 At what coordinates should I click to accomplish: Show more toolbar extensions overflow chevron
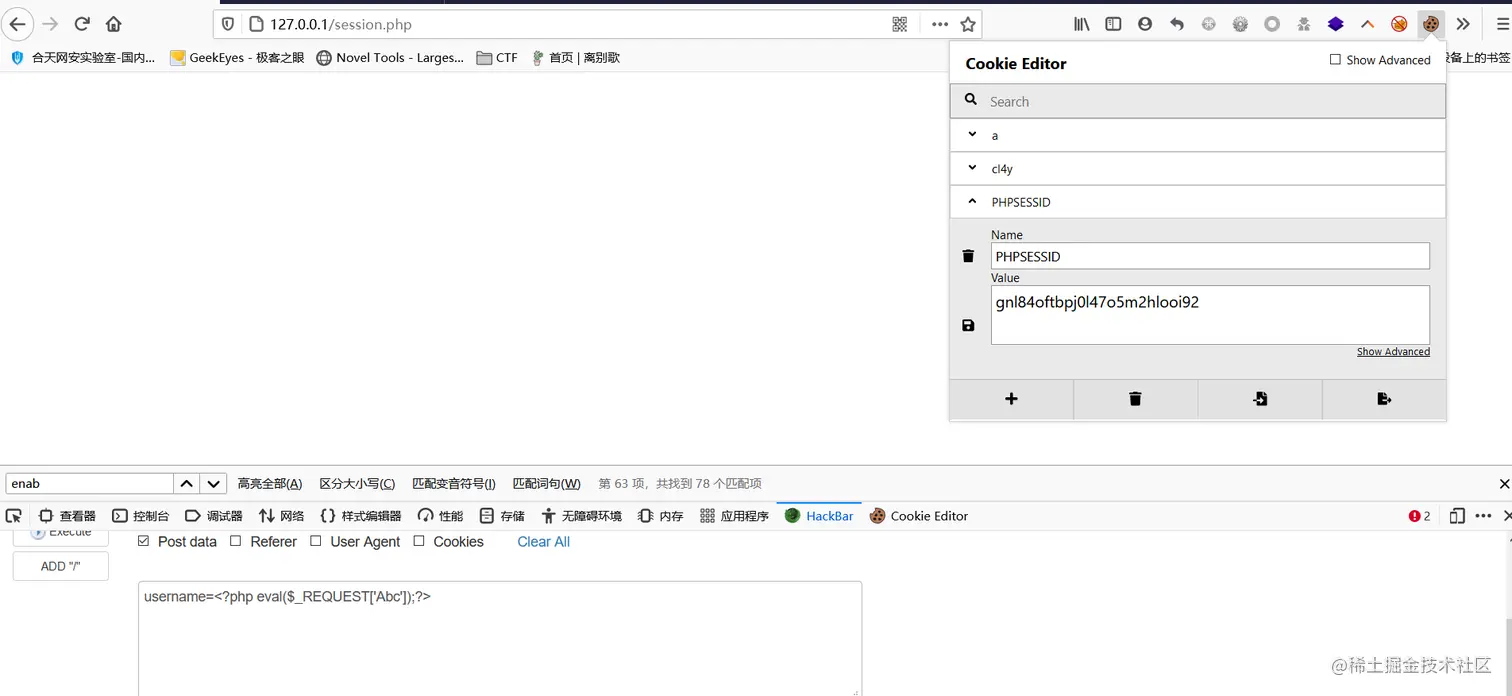tap(1463, 24)
